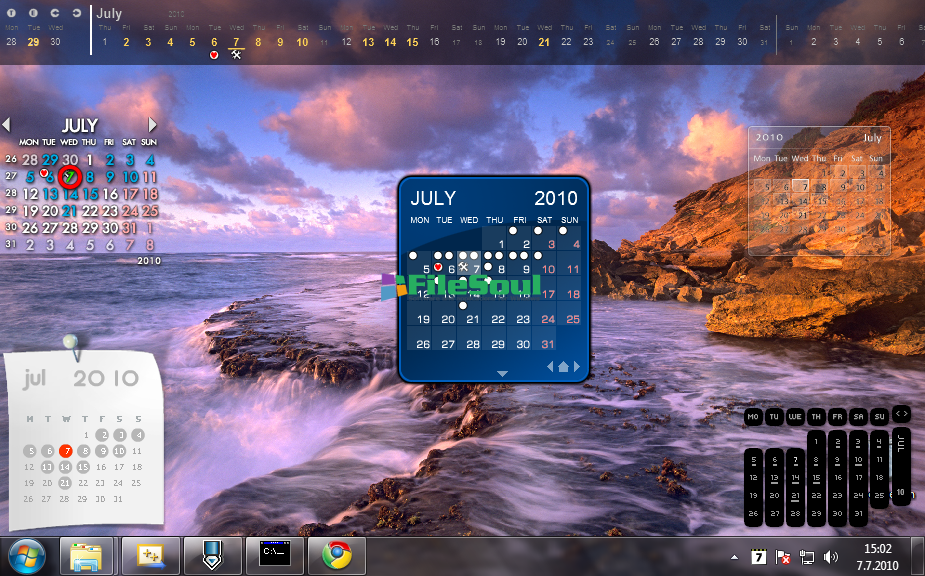Open the calendar tray icon showing 7
This screenshot has width=925, height=576.
point(759,556)
